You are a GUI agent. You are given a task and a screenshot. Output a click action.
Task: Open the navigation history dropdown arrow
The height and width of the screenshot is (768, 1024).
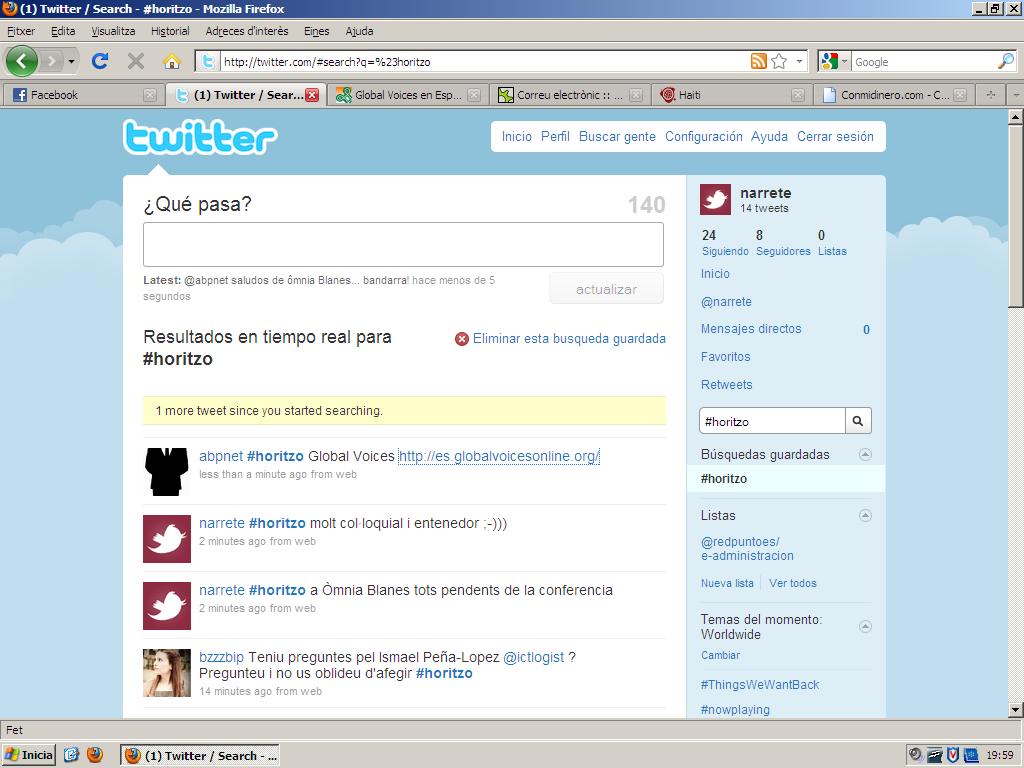[x=71, y=61]
